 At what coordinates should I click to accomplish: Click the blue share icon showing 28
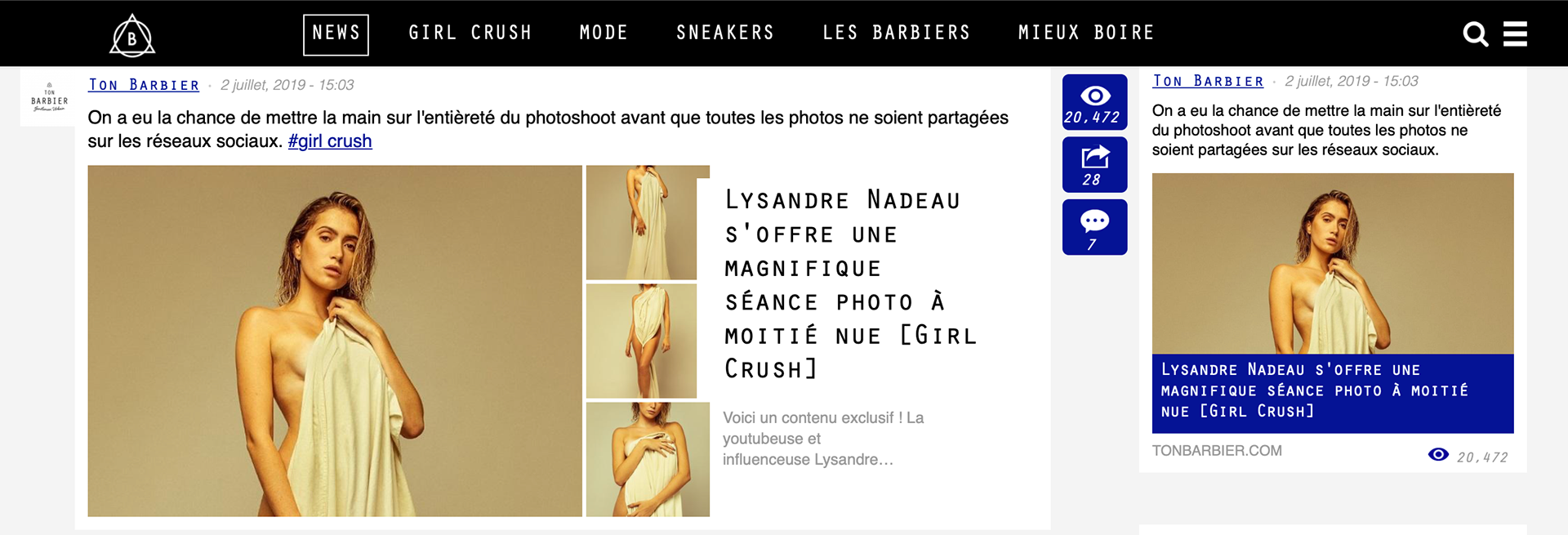[1094, 165]
